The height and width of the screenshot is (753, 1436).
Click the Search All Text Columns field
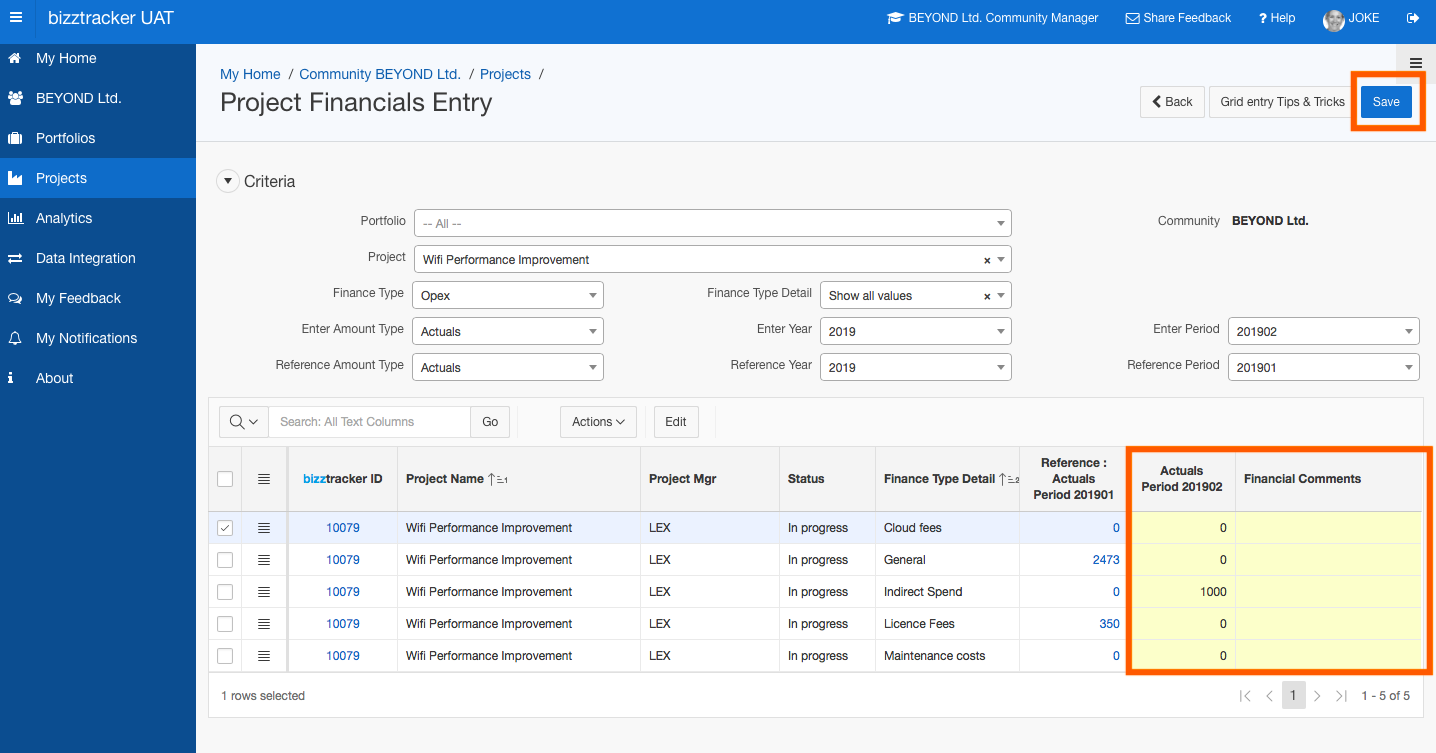coord(369,422)
